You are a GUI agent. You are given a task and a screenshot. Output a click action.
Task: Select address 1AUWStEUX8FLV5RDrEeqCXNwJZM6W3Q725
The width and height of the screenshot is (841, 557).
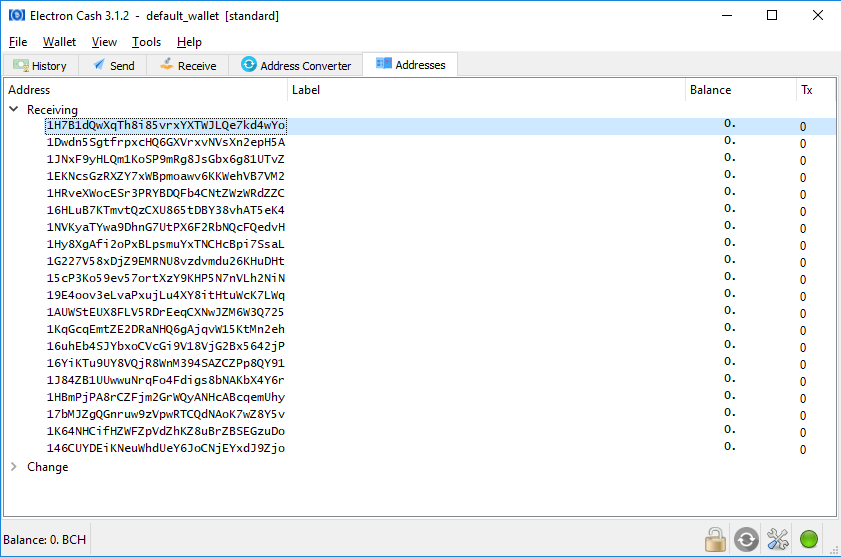tap(166, 312)
